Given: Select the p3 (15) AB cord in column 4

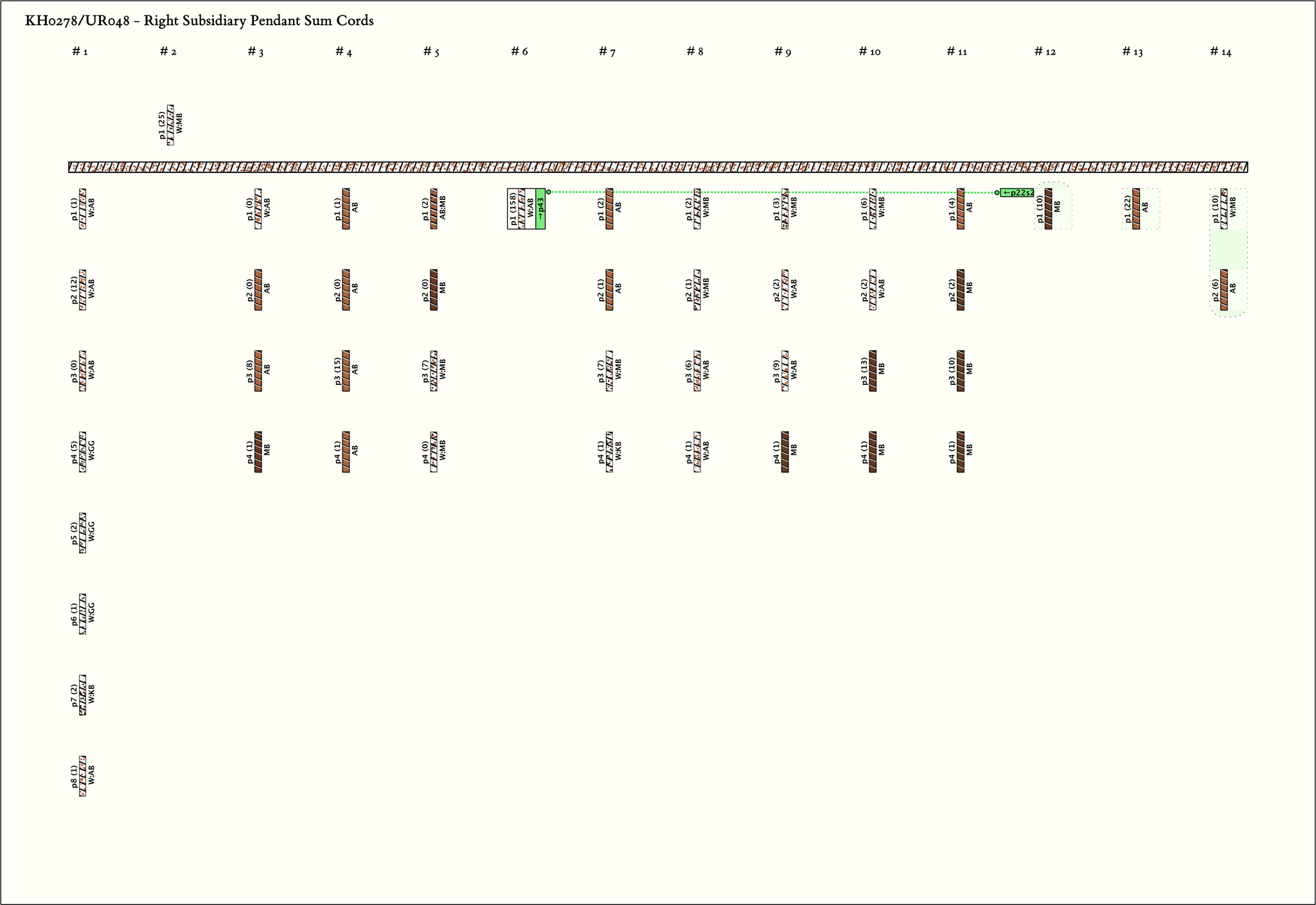Looking at the screenshot, I should tap(346, 371).
